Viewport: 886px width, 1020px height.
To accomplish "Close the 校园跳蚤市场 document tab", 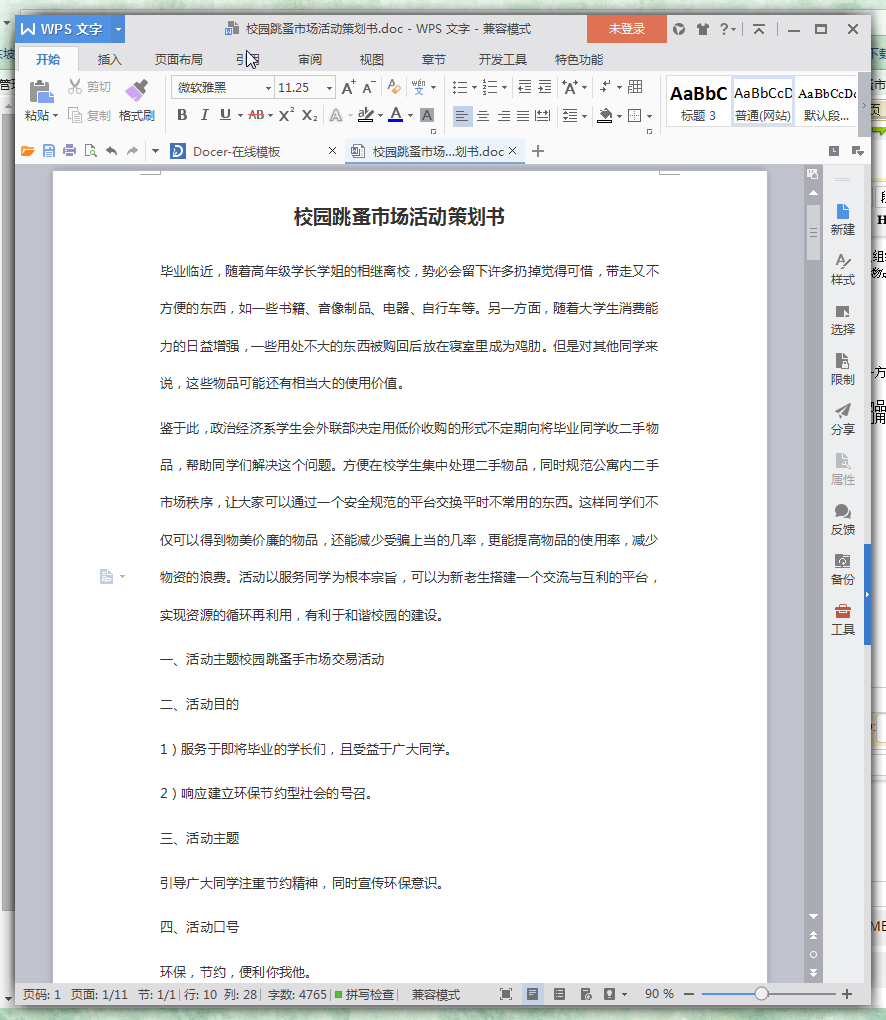I will 513,151.
